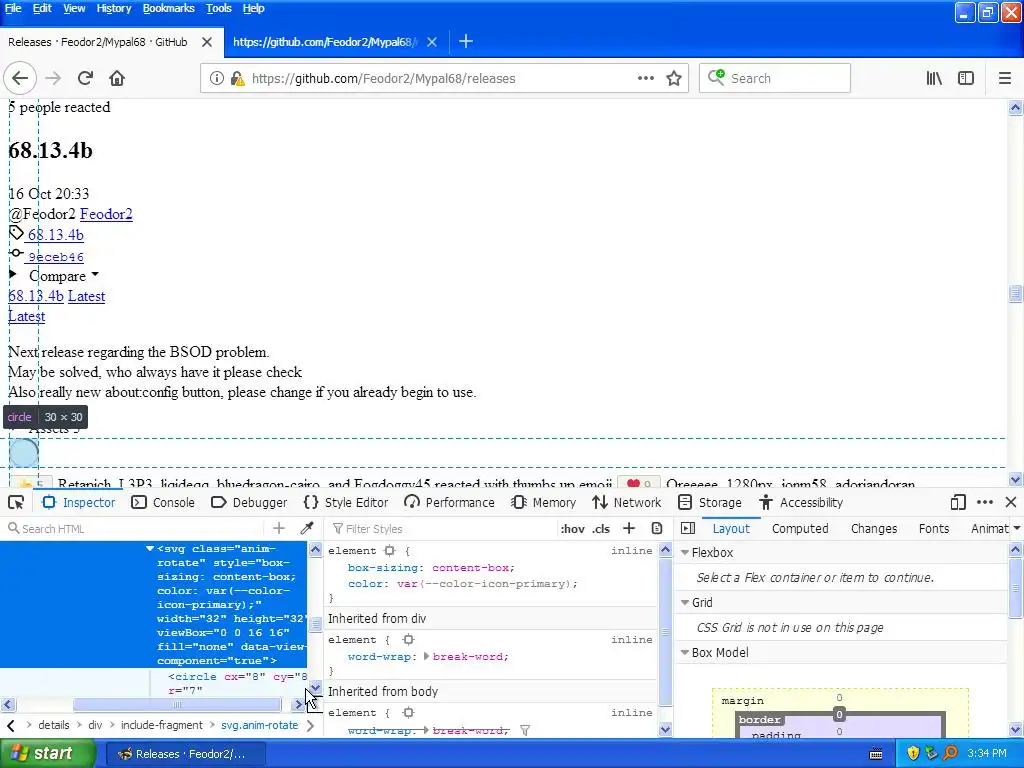Select Releases Feodor2 taskbar item
1024x768 pixels.
click(184, 754)
